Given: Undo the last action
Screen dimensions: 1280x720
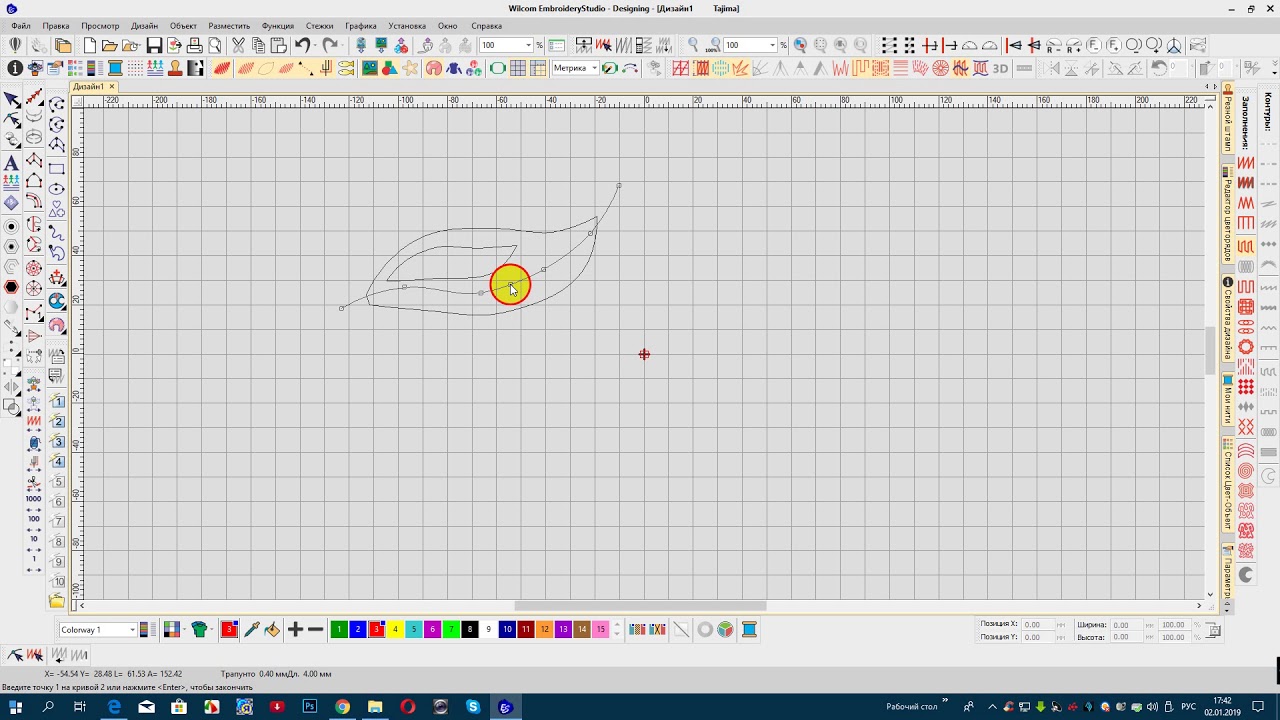Looking at the screenshot, I should pyautogui.click(x=301, y=46).
